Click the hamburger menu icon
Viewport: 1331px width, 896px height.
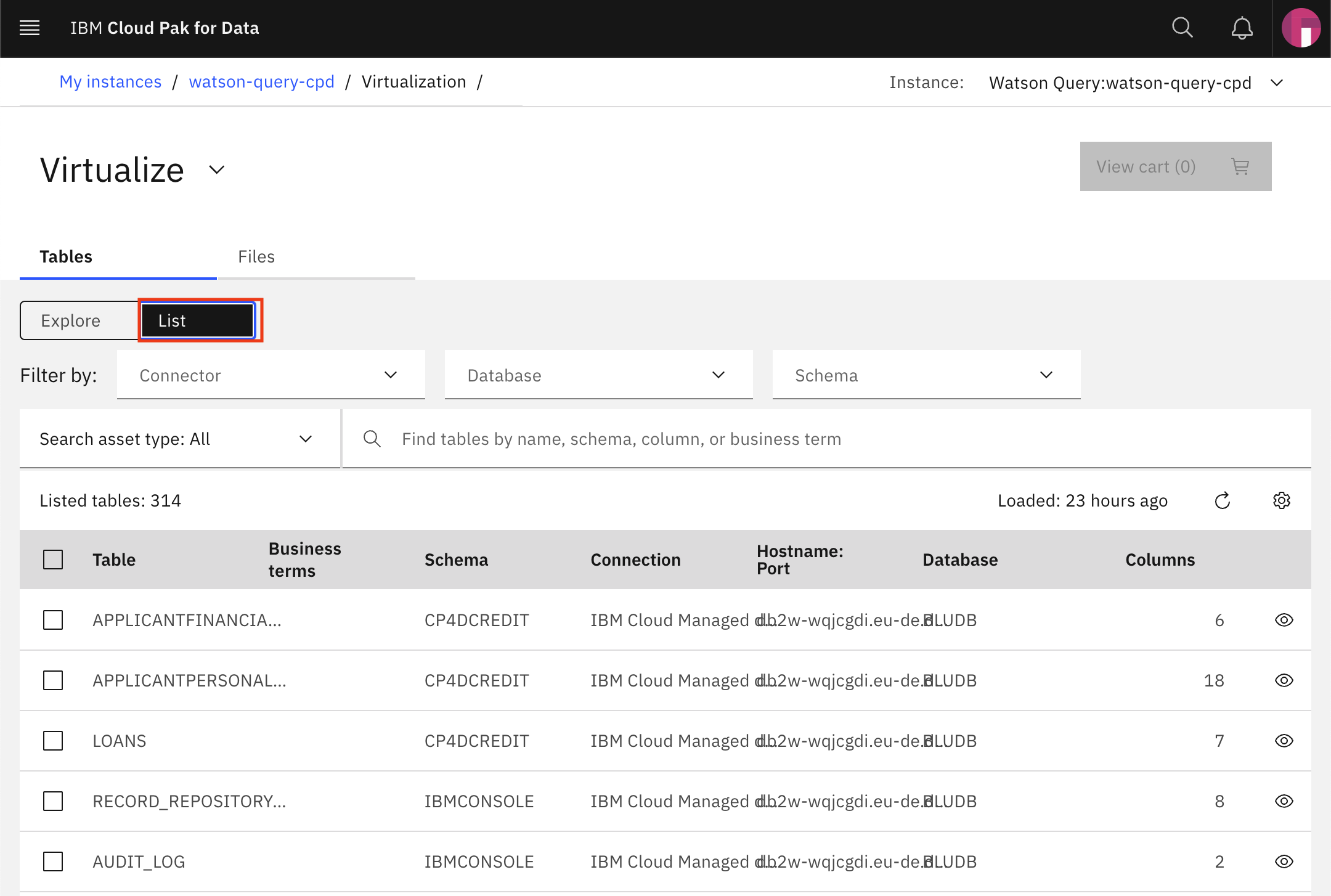coord(29,27)
